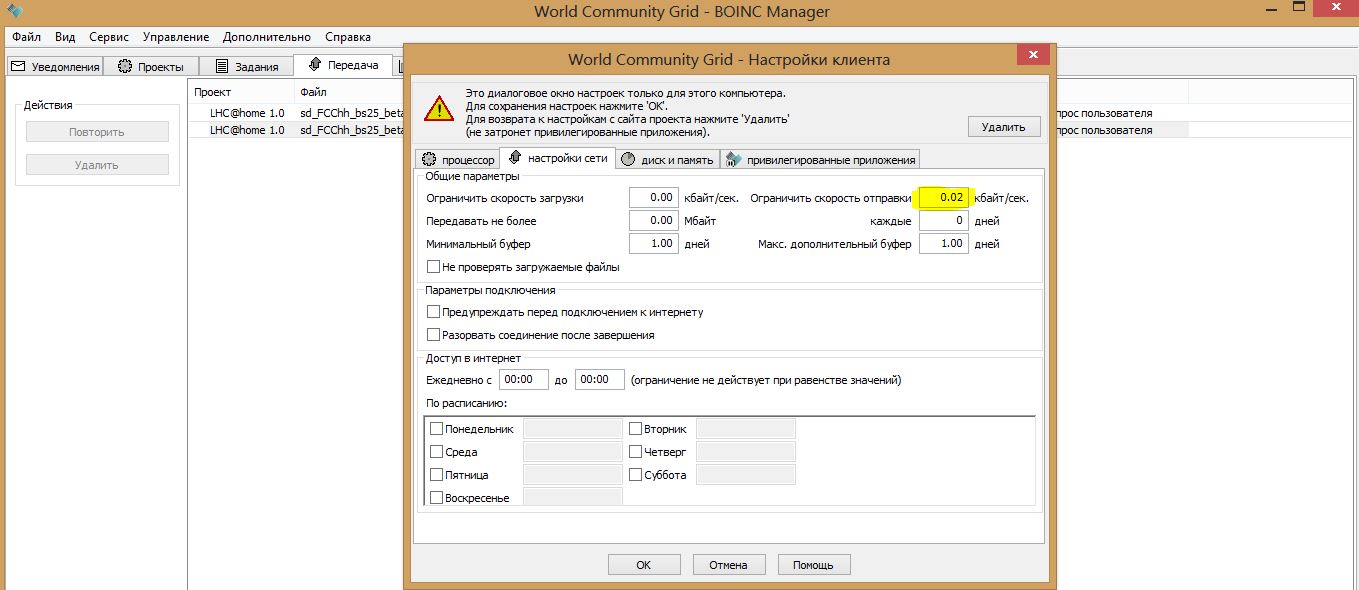The width and height of the screenshot is (1359, 590).
Task: Click the Воскресенье time range field
Action: [x=573, y=497]
